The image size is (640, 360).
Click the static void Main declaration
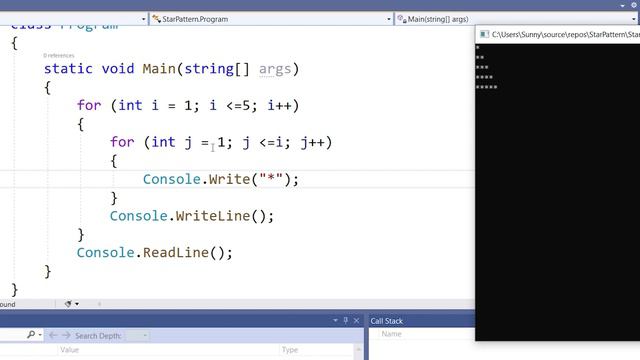click(x=171, y=69)
